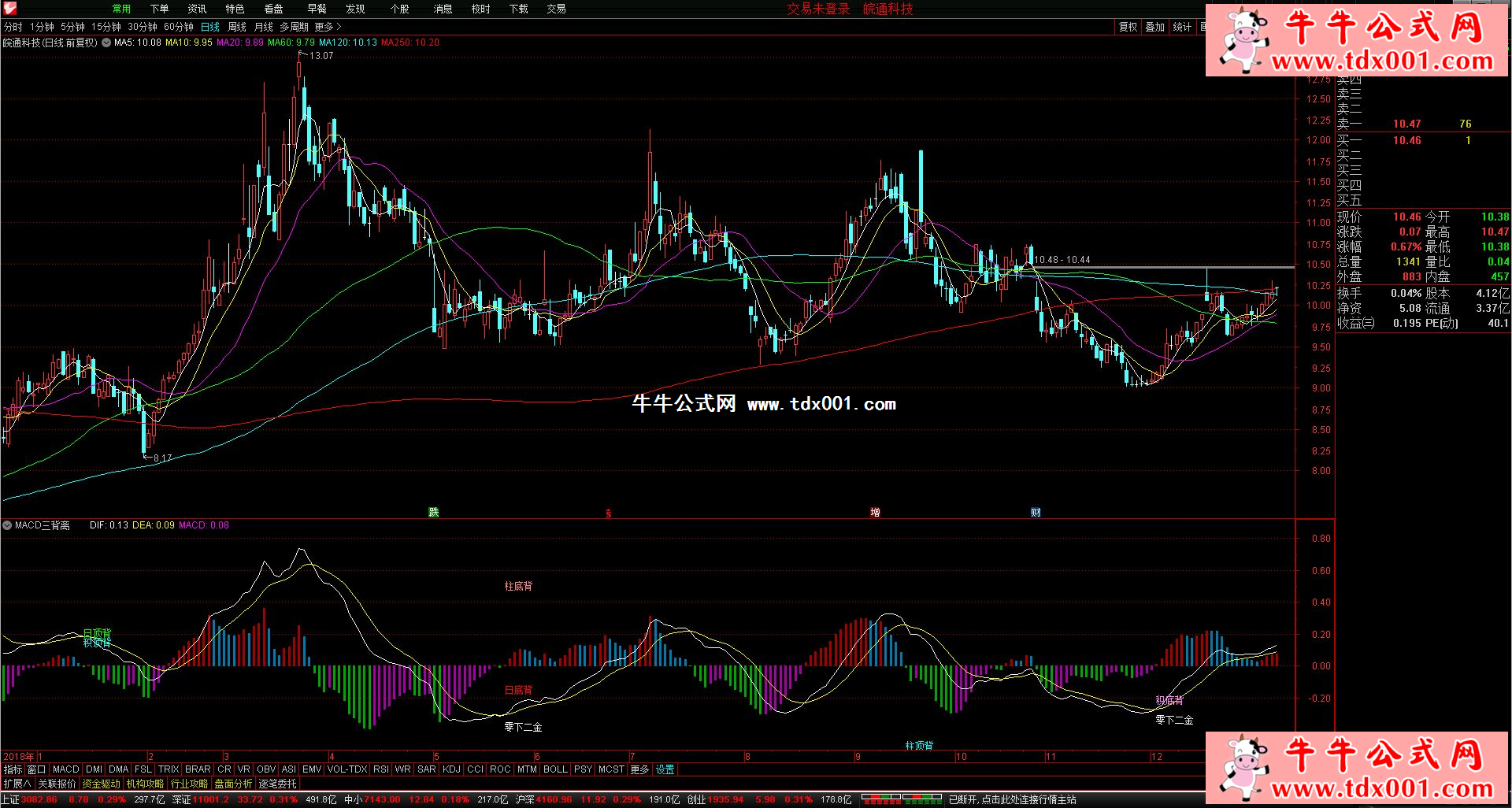
Task: Open the 机构攻略 tab
Action: pyautogui.click(x=145, y=784)
